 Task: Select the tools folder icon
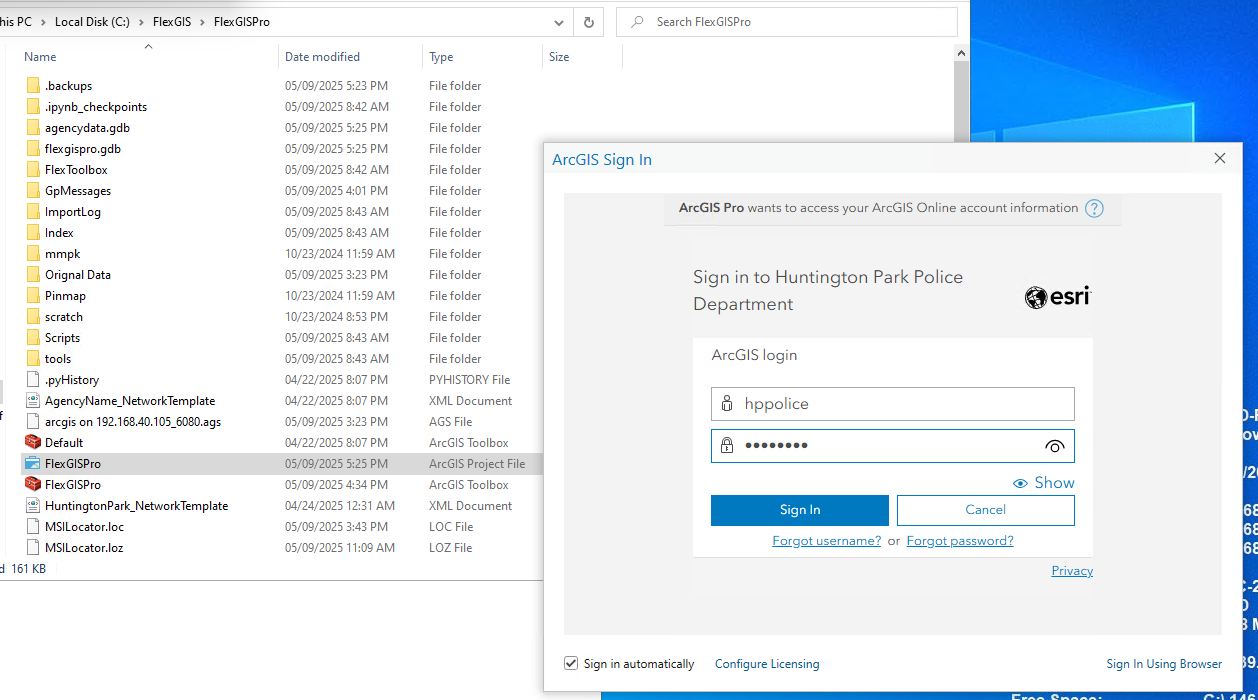pos(33,359)
